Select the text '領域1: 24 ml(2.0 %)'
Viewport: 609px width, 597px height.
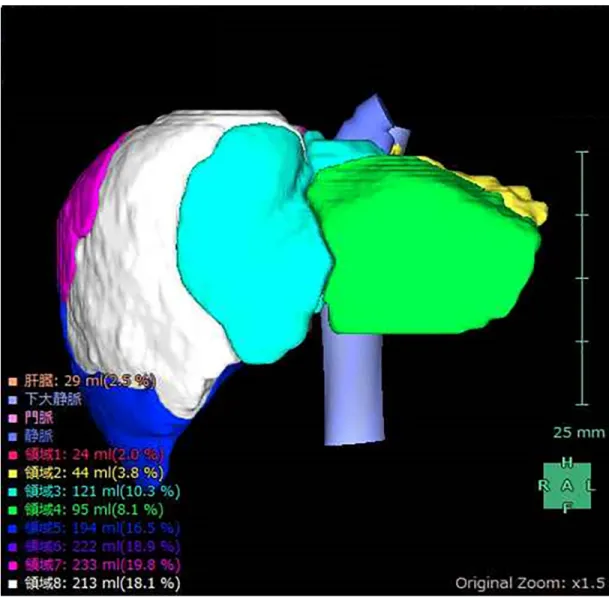coord(94,454)
